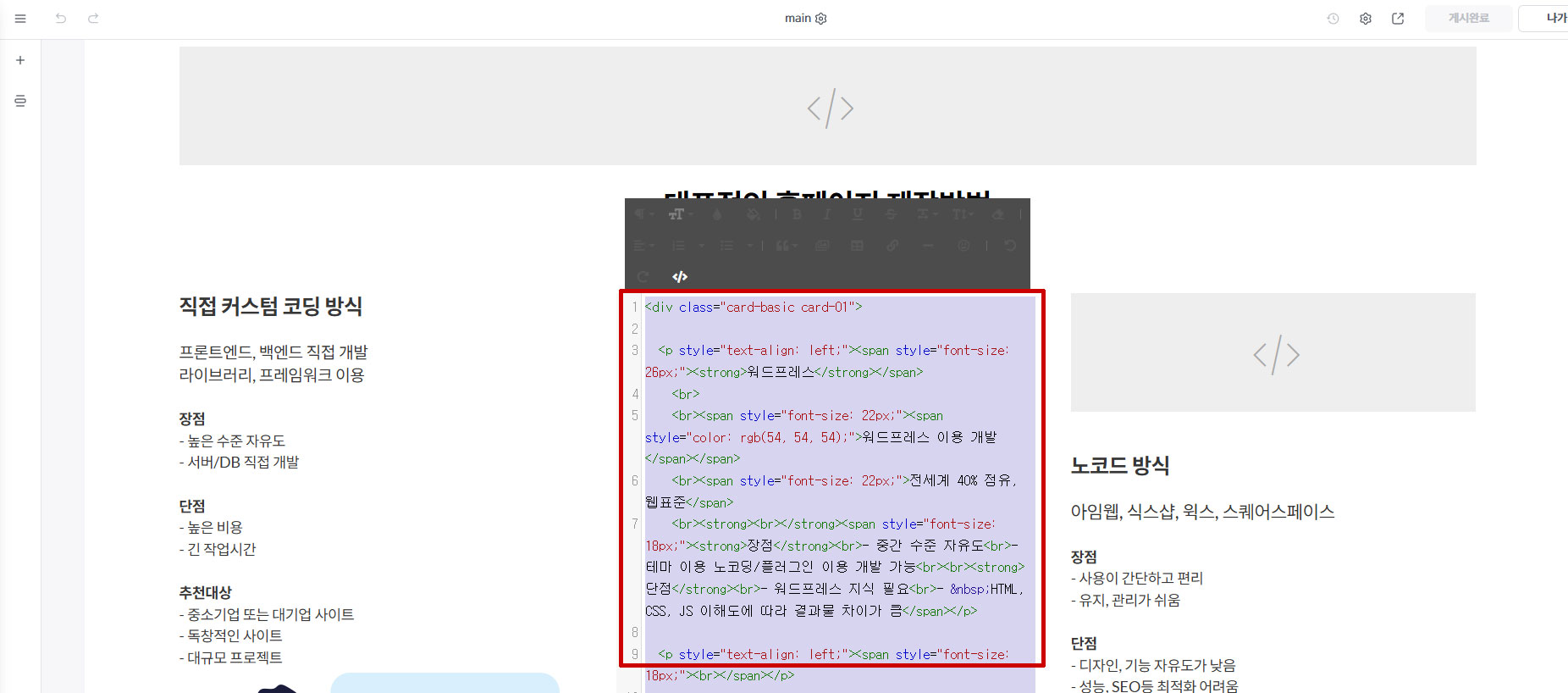Click '- 긴 작업시간' line
This screenshot has height=693, width=1568.
218,549
